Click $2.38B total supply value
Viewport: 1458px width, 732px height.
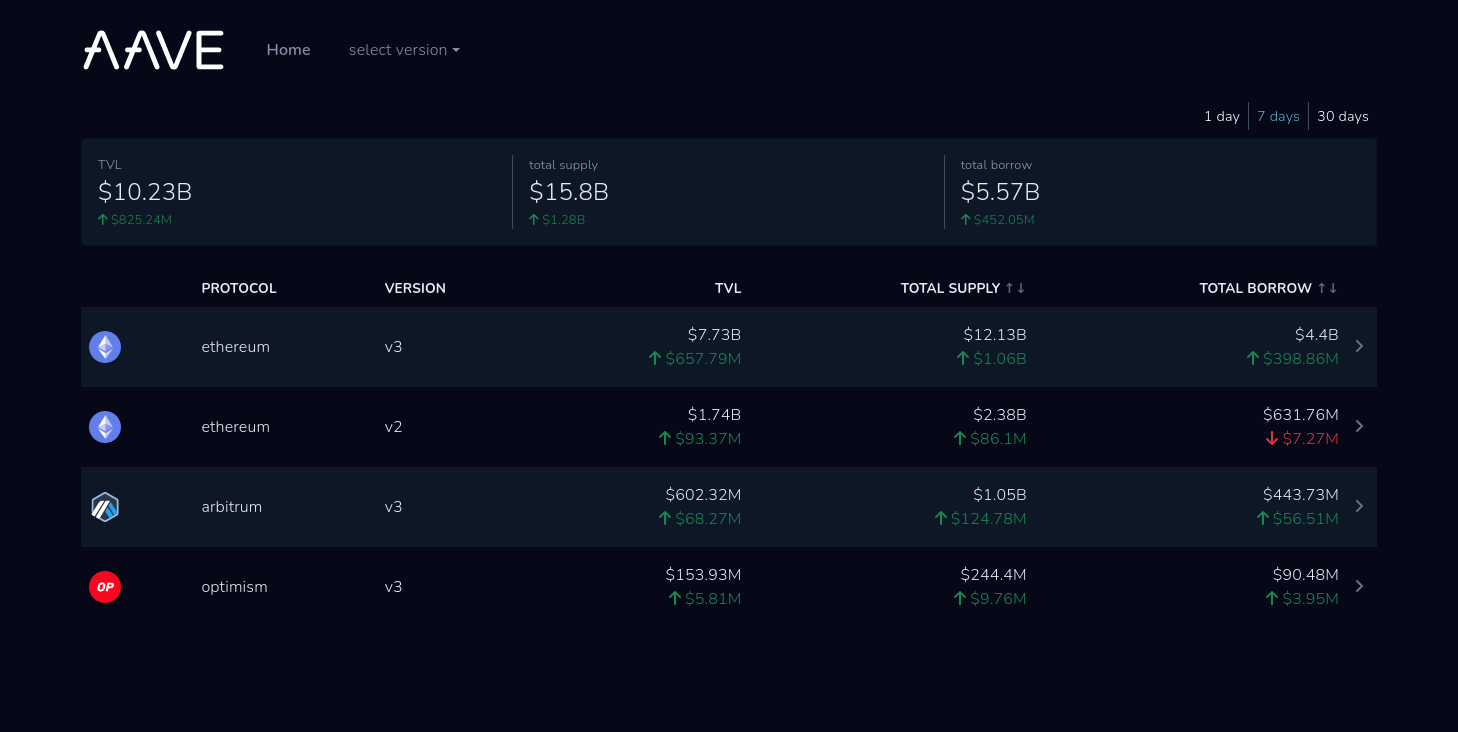[999, 414]
